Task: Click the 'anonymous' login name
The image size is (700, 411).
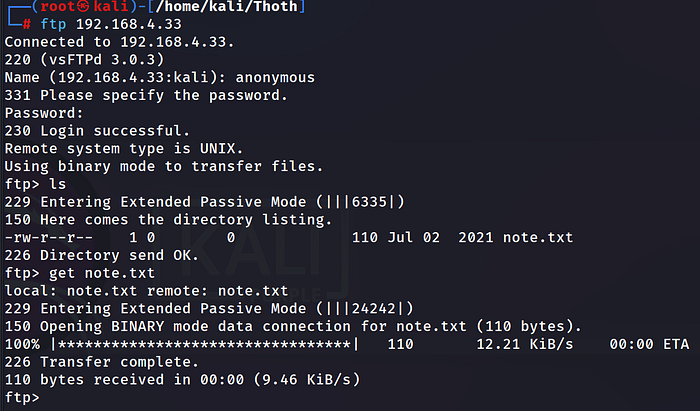Action: [272, 78]
